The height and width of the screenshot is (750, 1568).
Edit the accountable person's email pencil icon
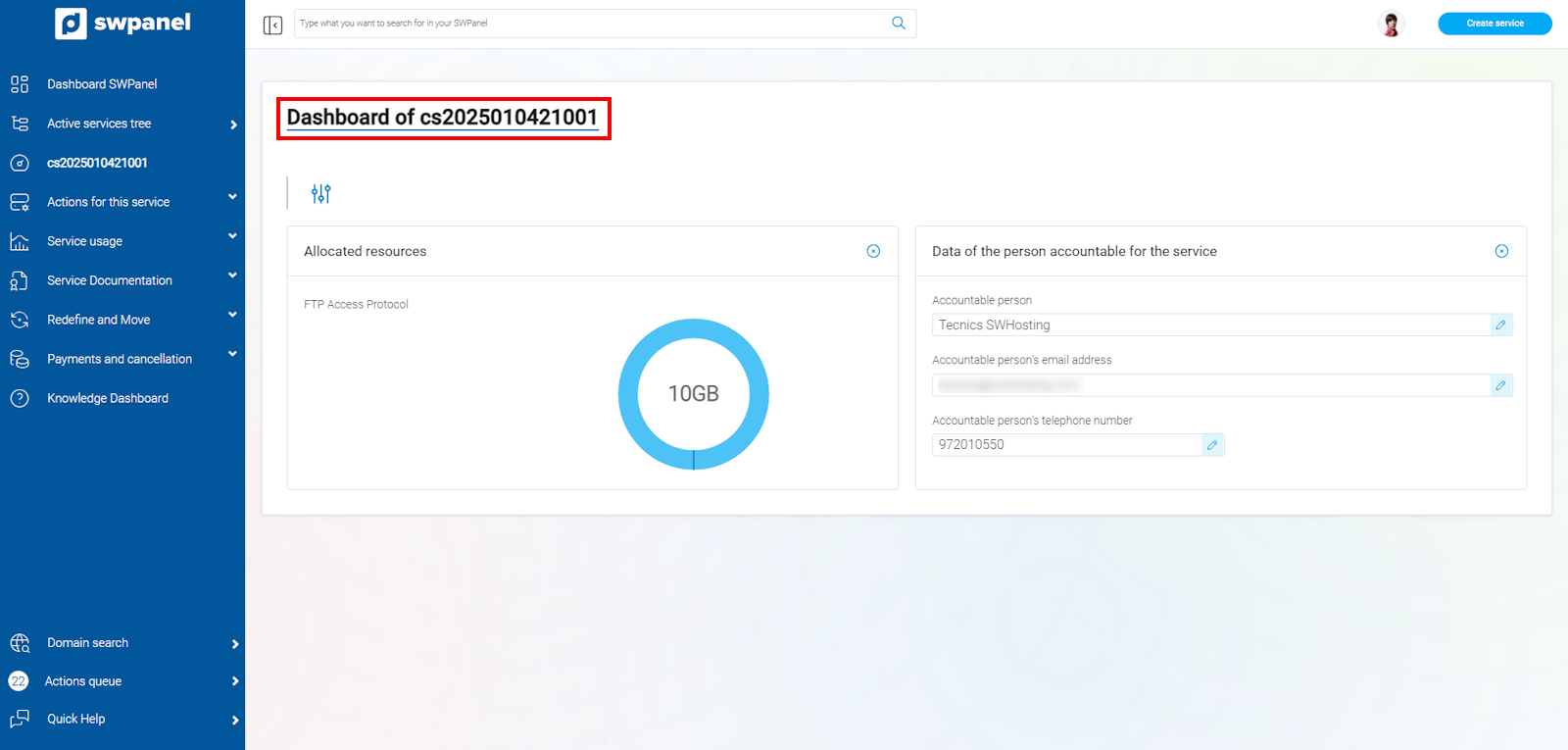tap(1500, 386)
